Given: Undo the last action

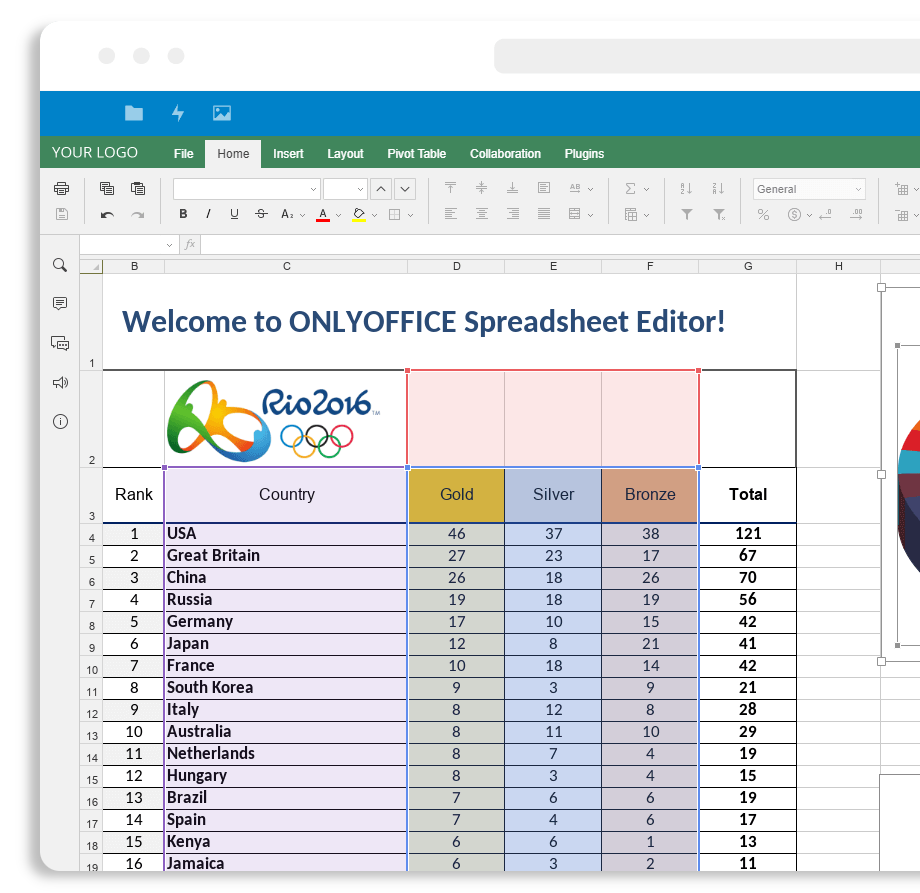Looking at the screenshot, I should [x=107, y=215].
